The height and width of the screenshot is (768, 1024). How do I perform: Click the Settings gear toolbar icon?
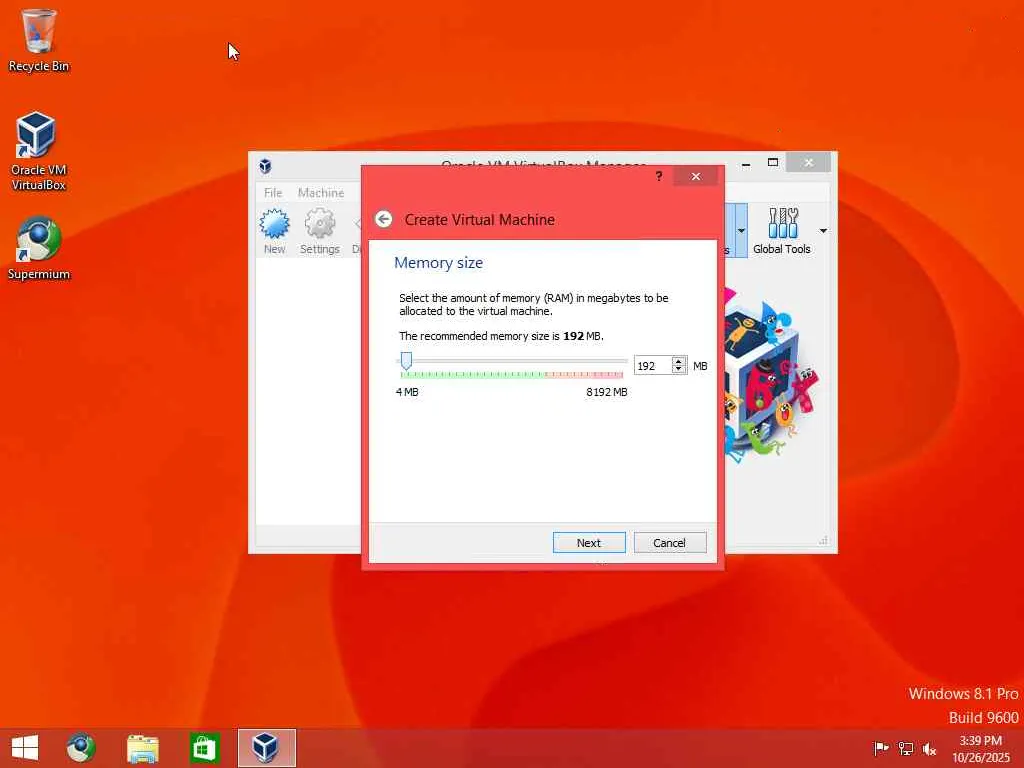tap(319, 231)
